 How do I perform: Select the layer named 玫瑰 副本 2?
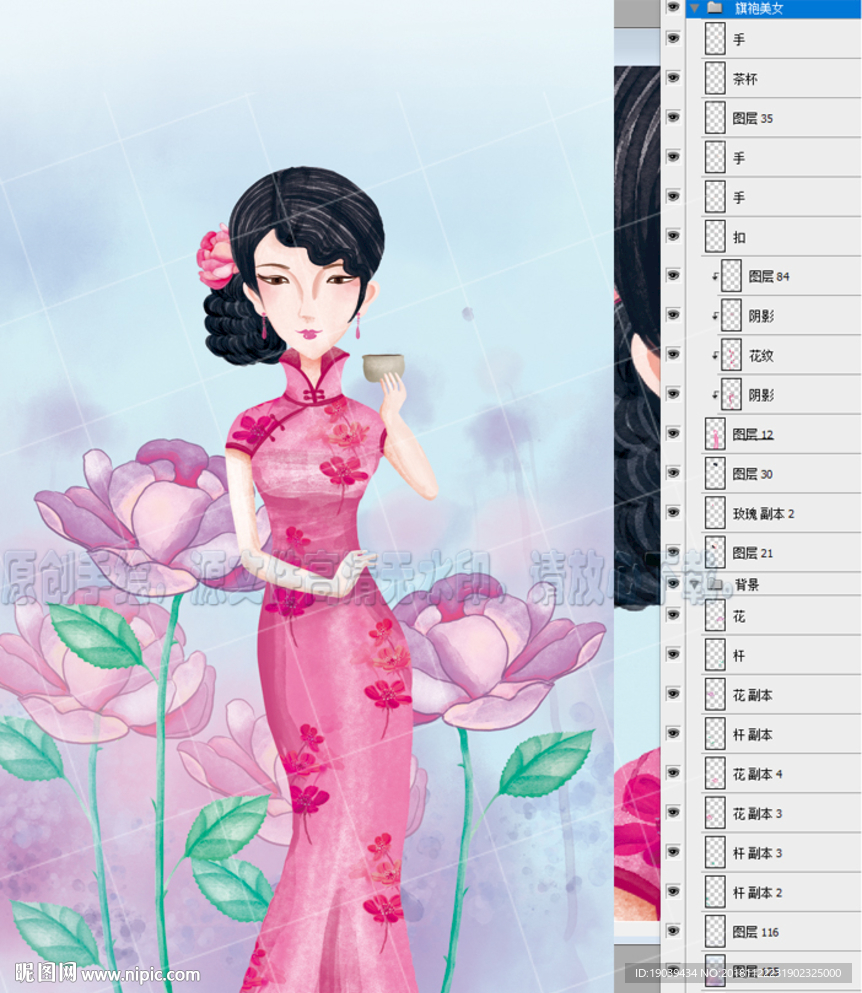pyautogui.click(x=764, y=513)
